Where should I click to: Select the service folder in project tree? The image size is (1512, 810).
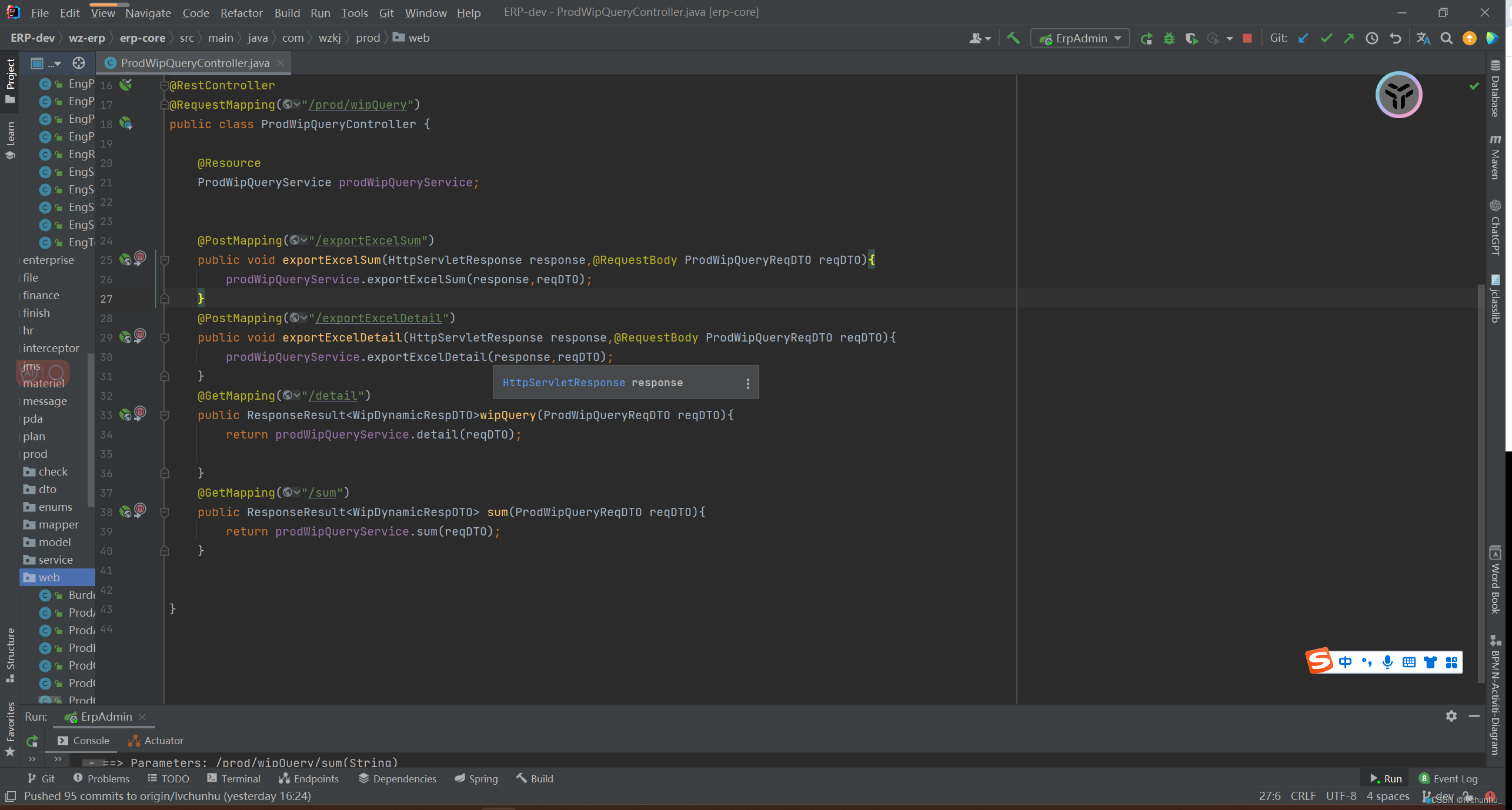55,560
